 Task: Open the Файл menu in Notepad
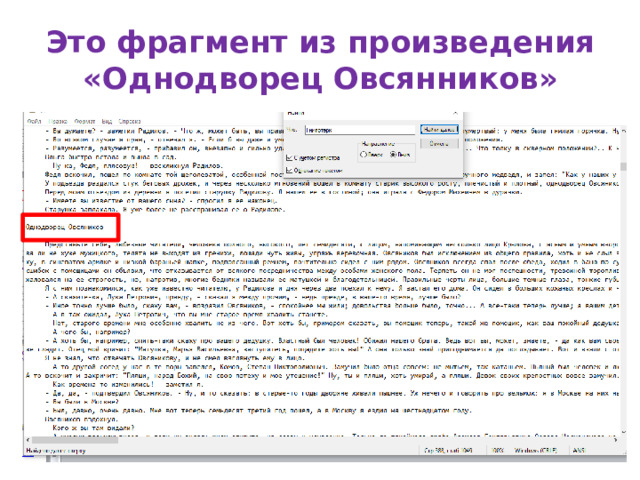click(34, 121)
